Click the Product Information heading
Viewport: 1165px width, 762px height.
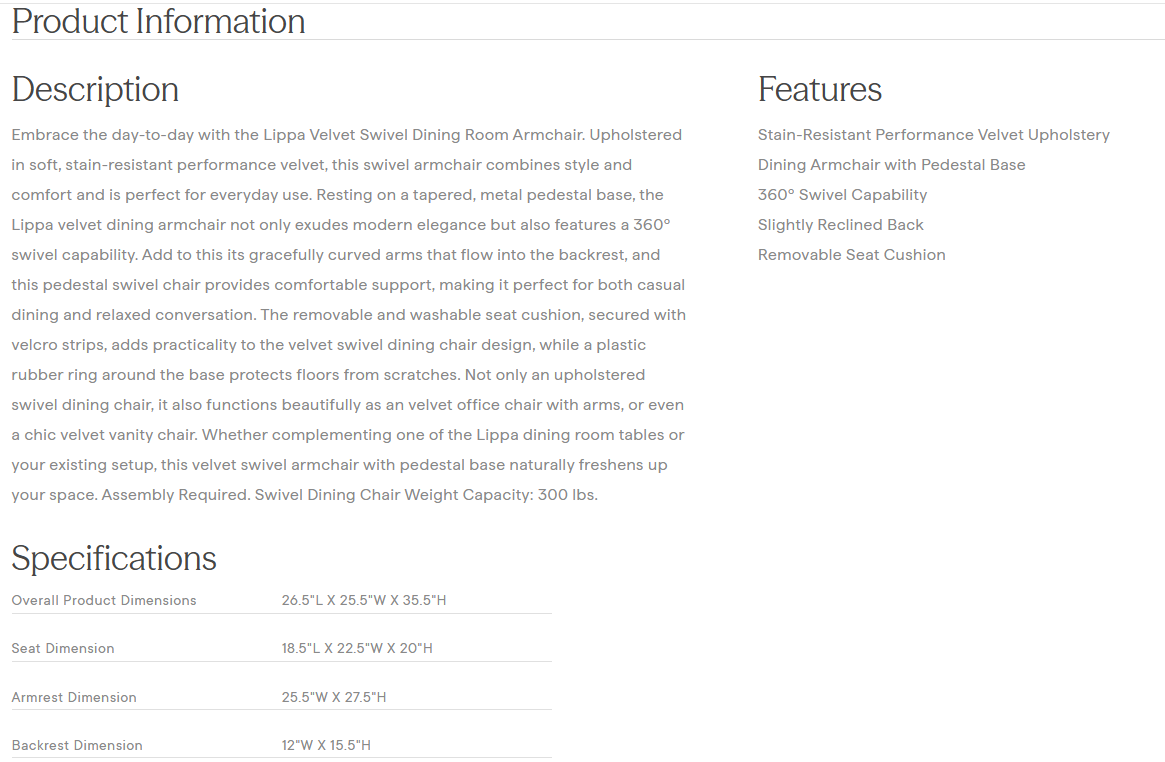coord(158,21)
